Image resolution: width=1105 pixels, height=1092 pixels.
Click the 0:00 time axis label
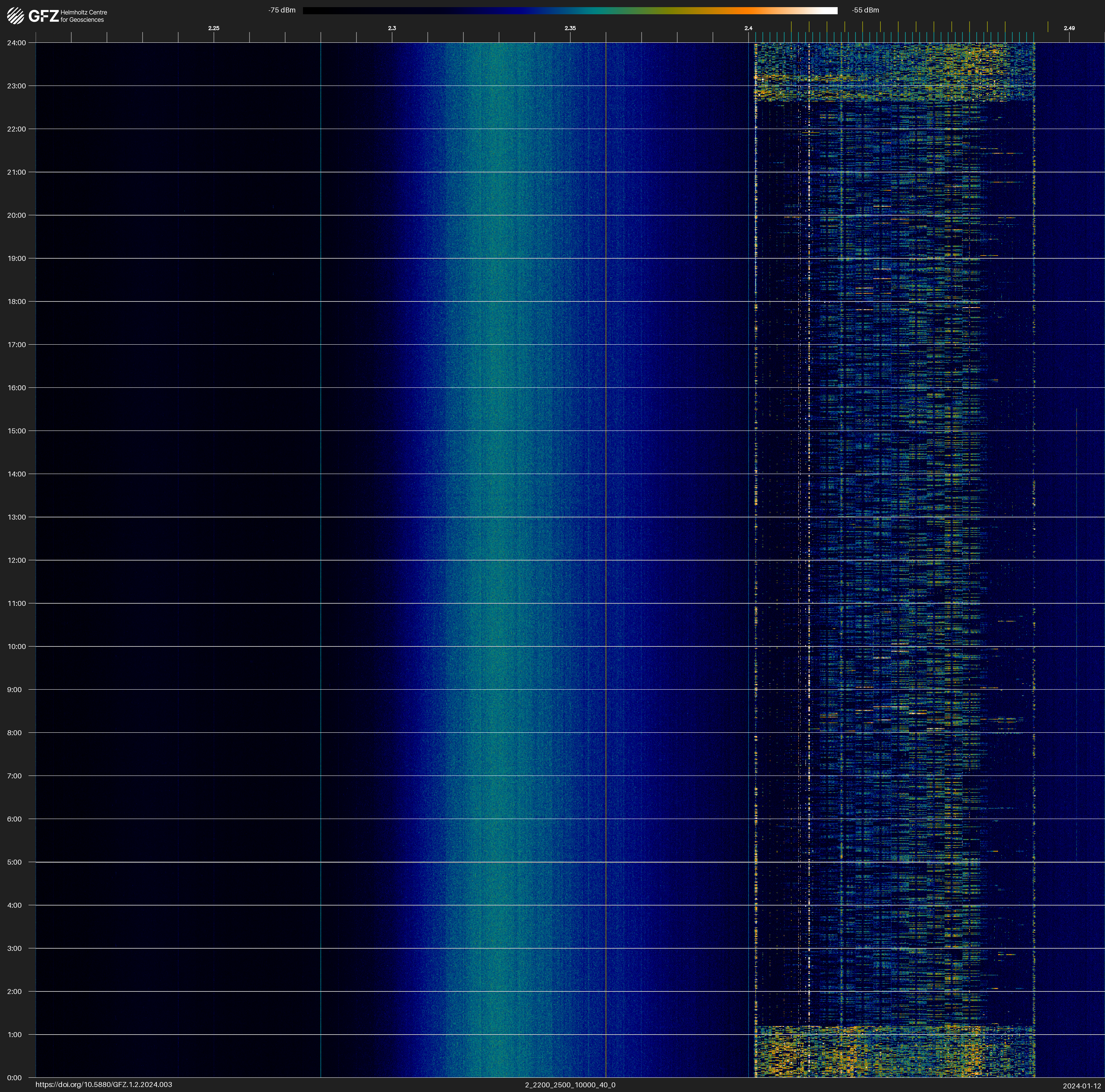pos(14,1078)
